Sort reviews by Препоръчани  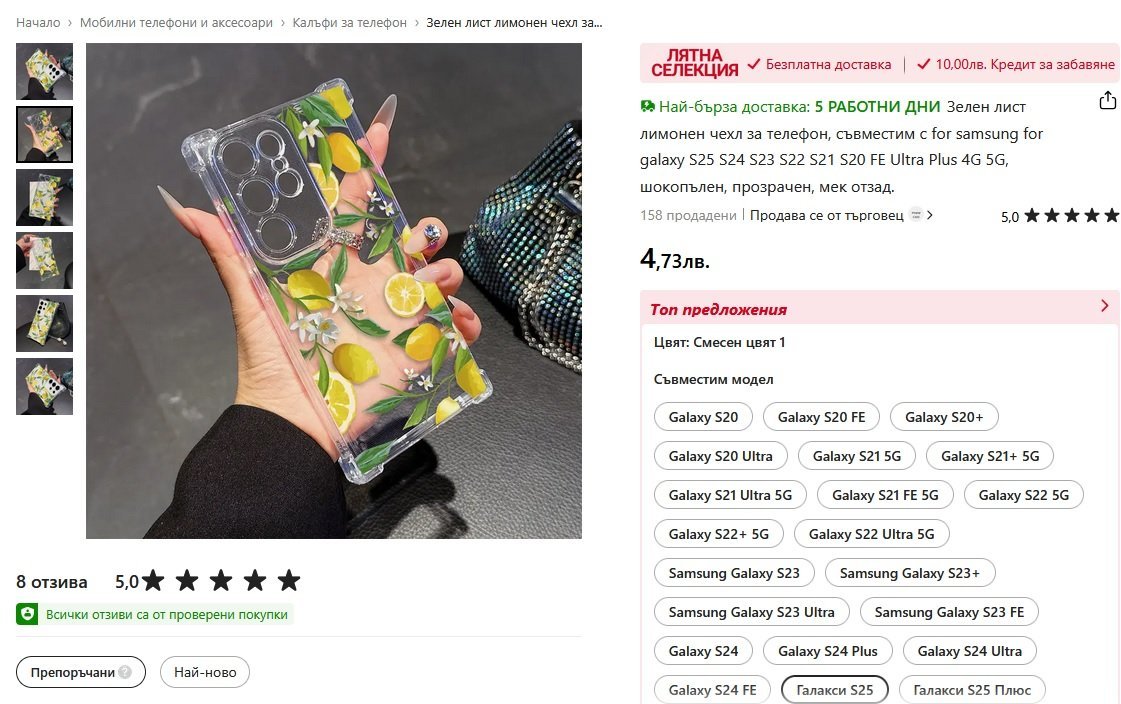coord(81,673)
